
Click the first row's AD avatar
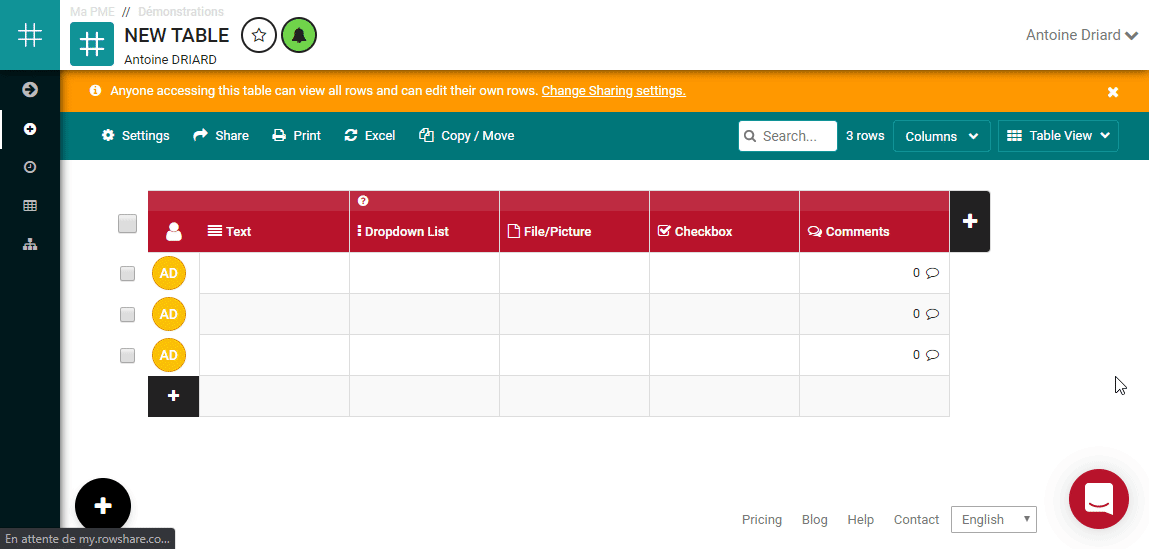tap(169, 273)
